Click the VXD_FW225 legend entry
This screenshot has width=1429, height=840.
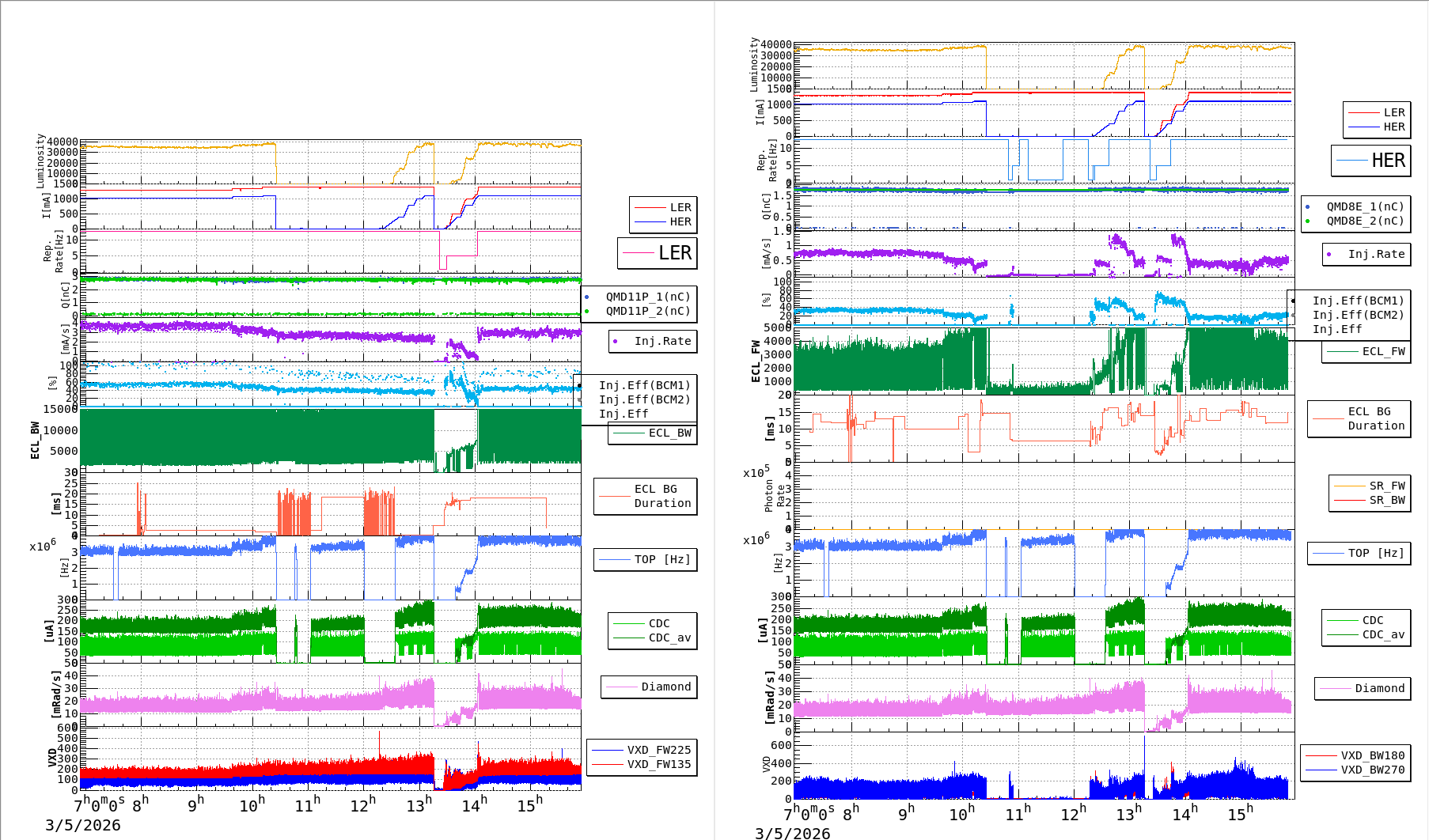point(658,750)
